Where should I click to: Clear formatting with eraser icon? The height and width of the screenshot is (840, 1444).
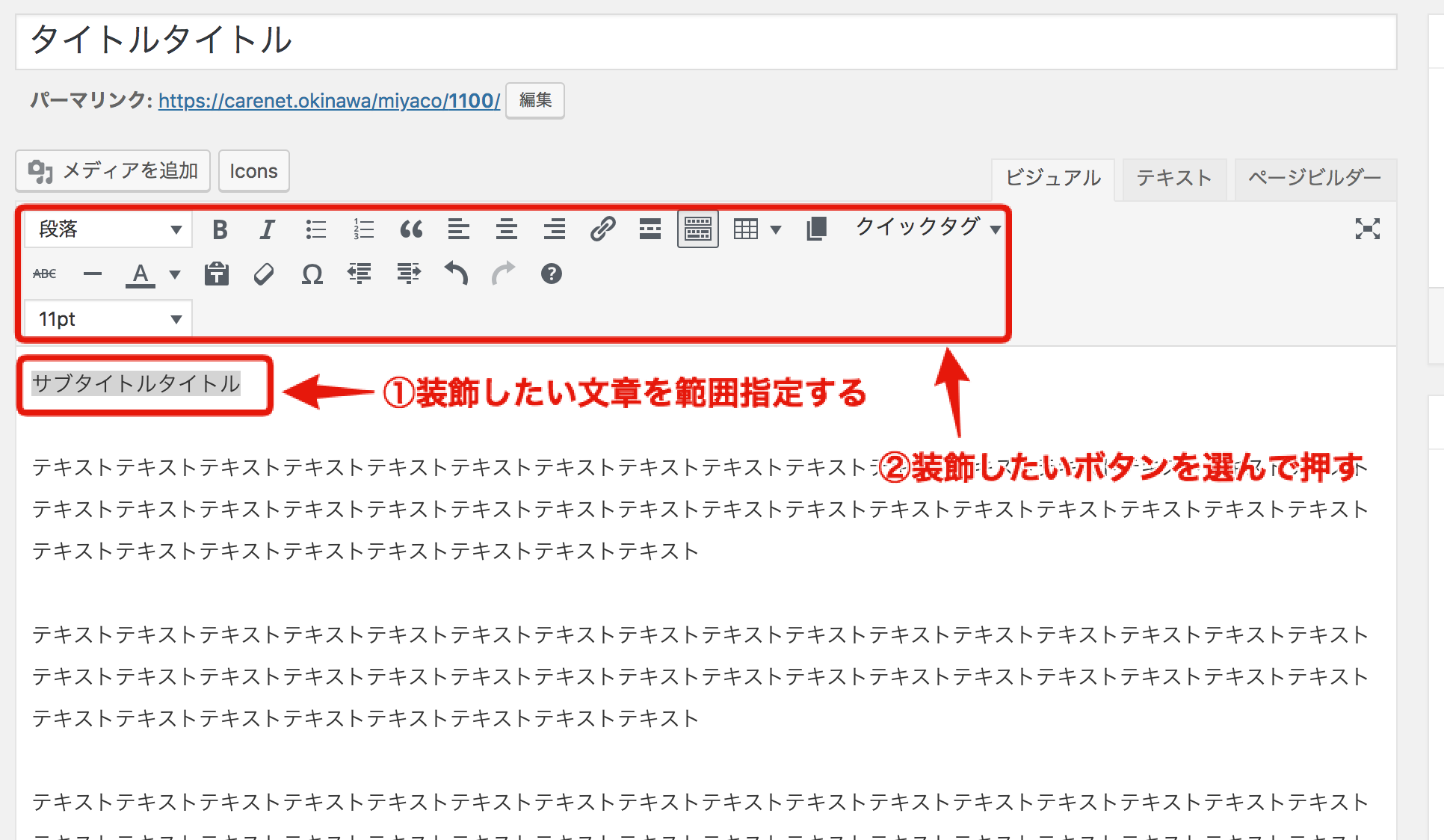[264, 274]
